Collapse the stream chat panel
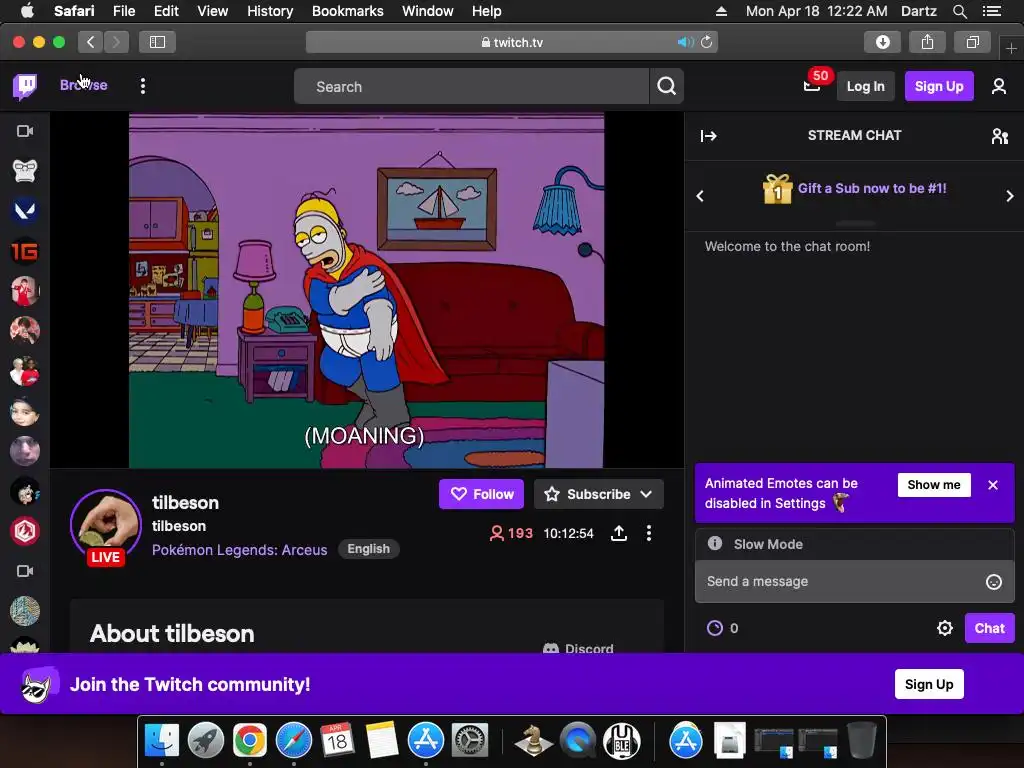Image resolution: width=1024 pixels, height=768 pixels. tap(709, 136)
